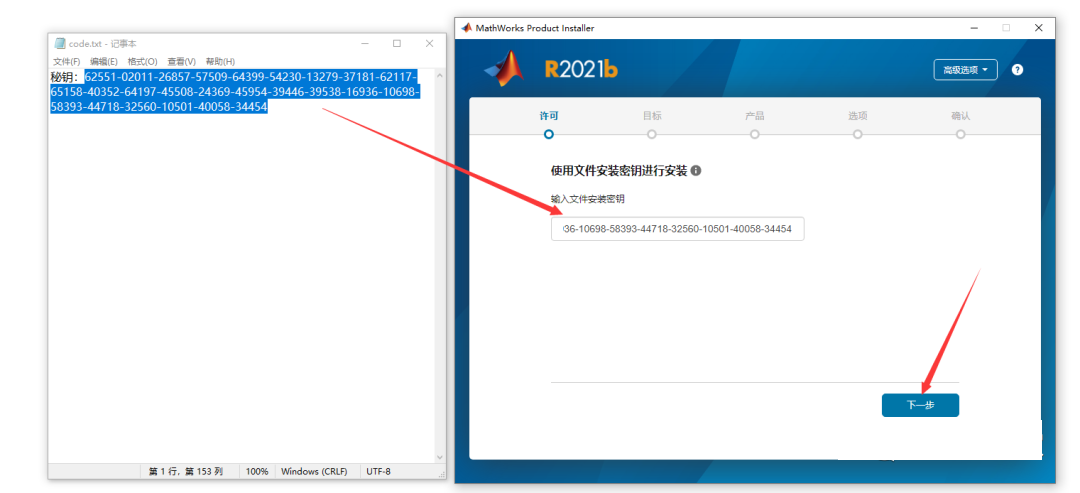
Task: Close the code.txt Notepad window
Action: tap(429, 44)
